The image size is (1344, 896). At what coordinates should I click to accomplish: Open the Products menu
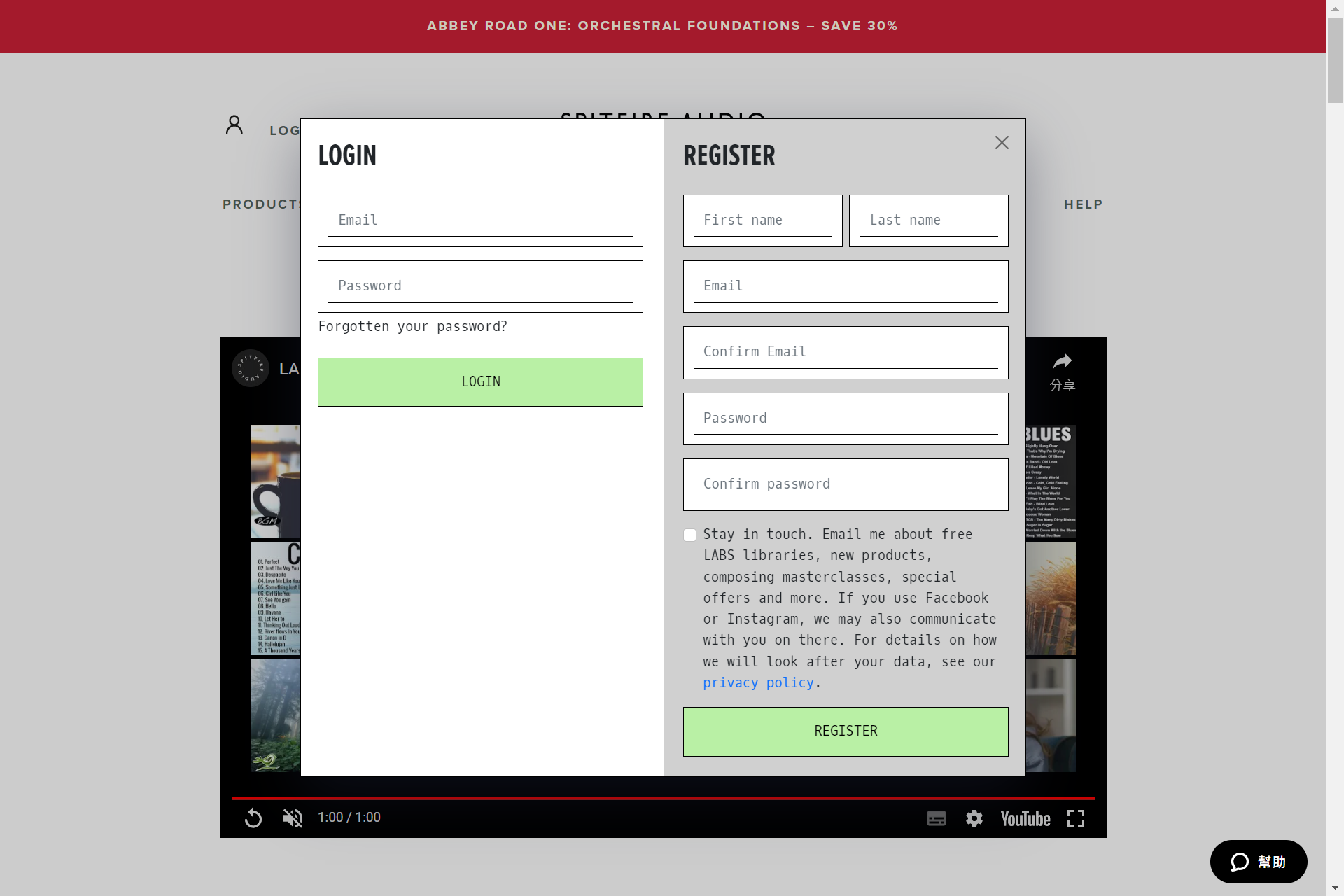pyautogui.click(x=261, y=204)
